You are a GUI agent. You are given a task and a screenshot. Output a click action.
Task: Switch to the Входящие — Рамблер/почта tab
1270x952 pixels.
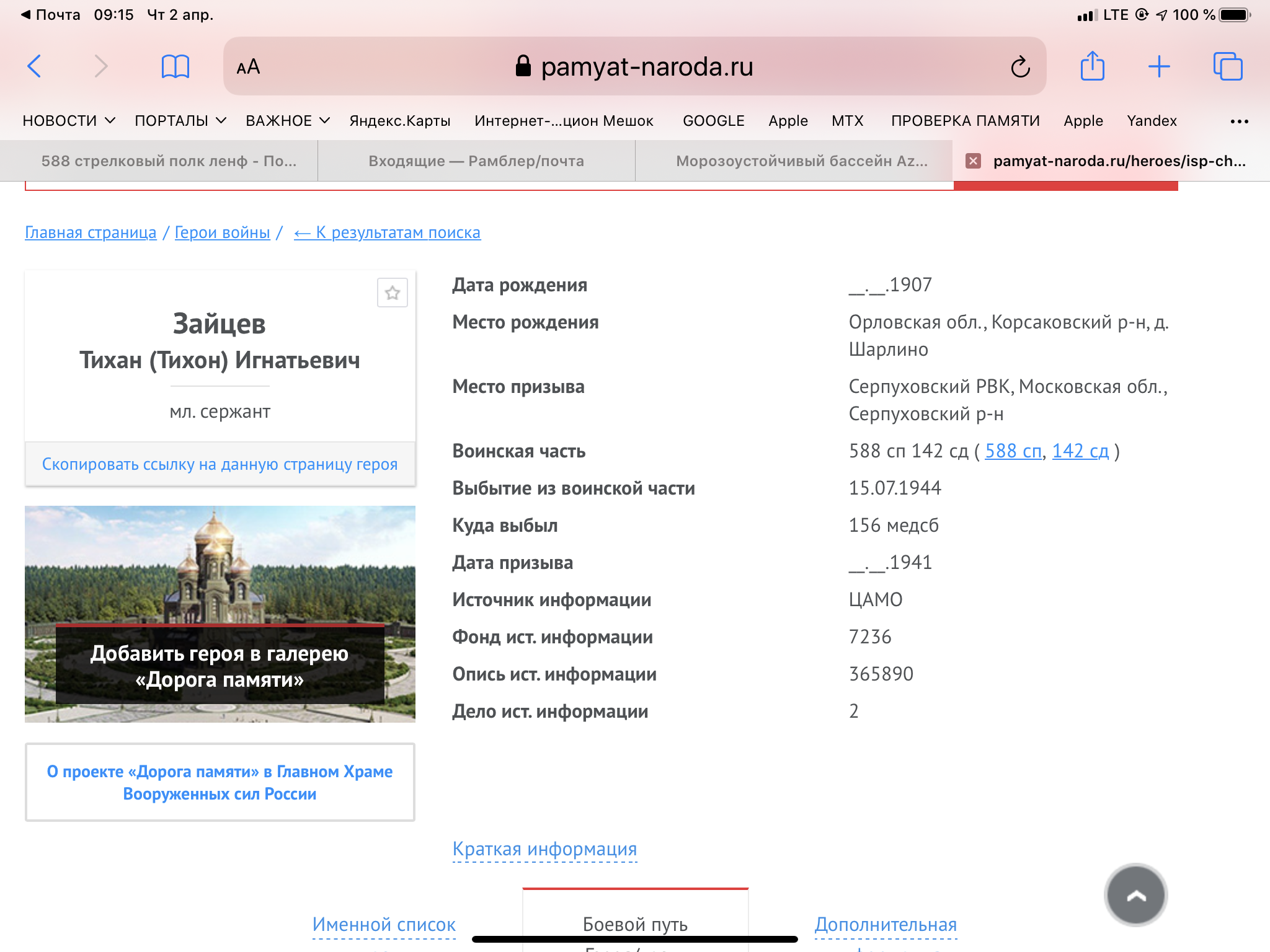pos(476,161)
